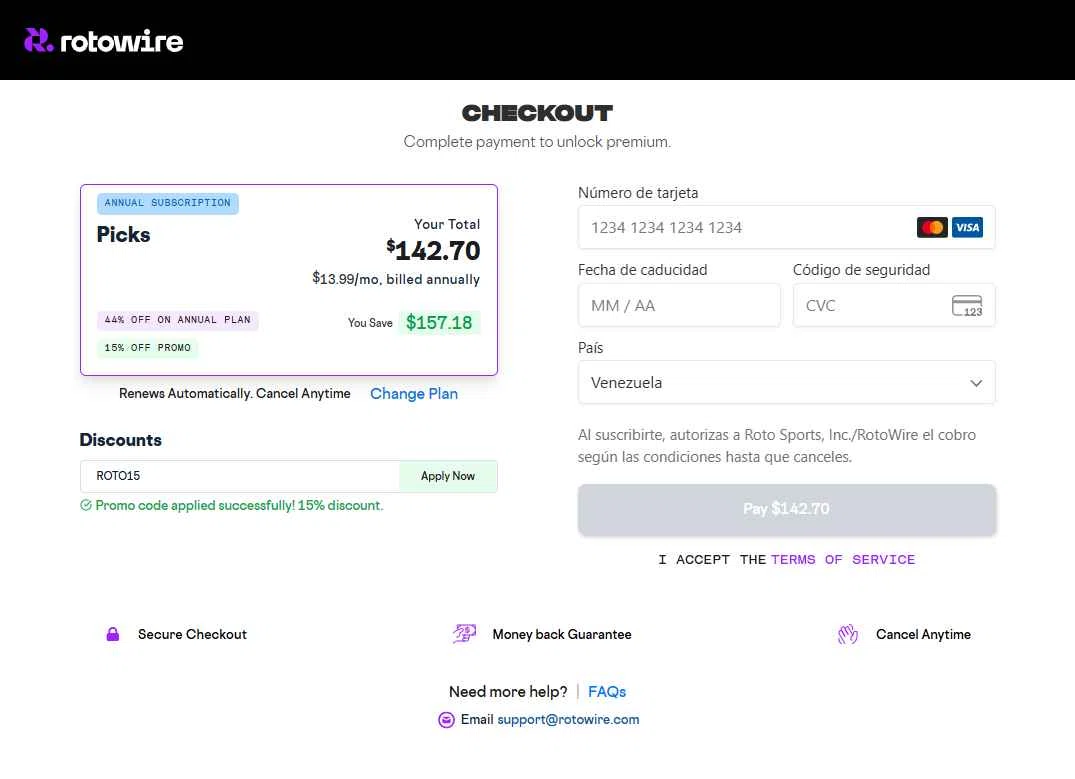Image resolution: width=1075 pixels, height=779 pixels.
Task: Click the Picks plan title
Action: coord(123,235)
